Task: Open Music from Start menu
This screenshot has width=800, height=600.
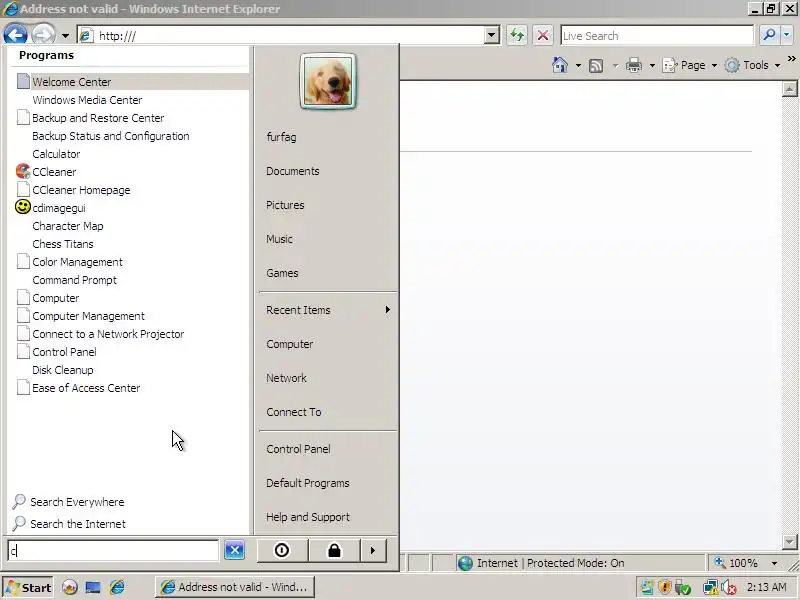Action: tap(279, 239)
